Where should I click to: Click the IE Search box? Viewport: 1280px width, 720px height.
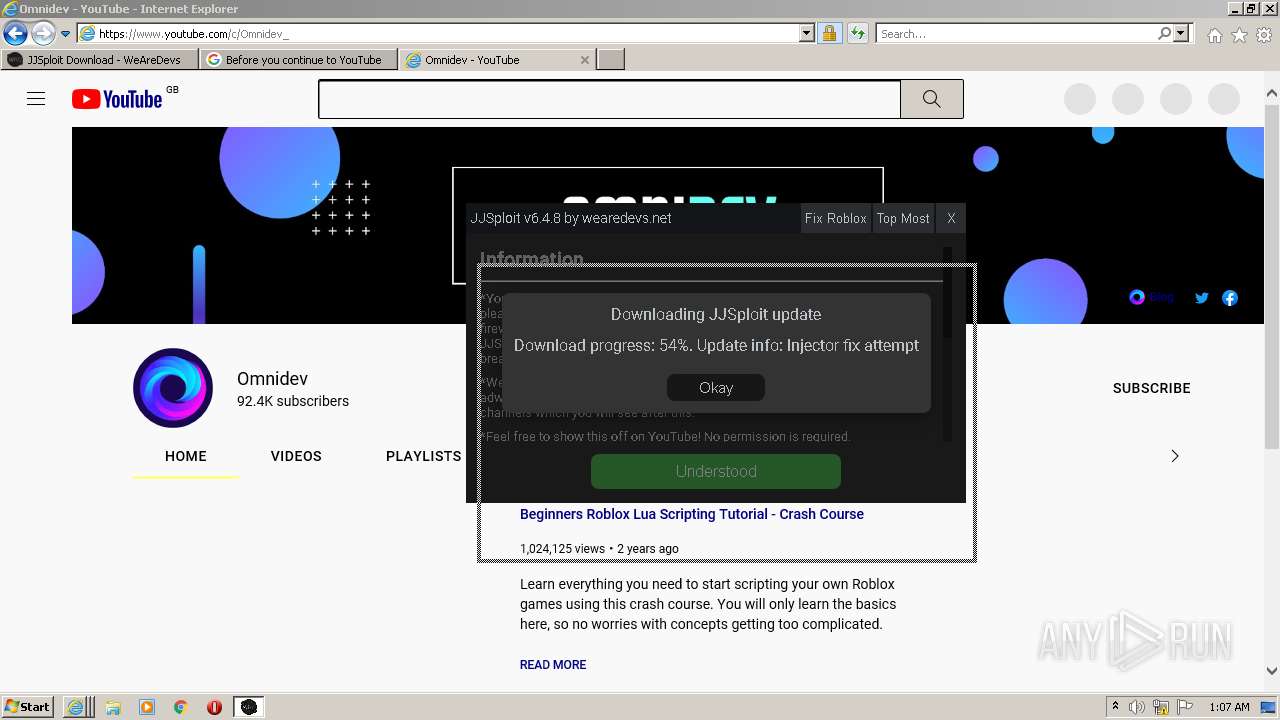click(1015, 34)
